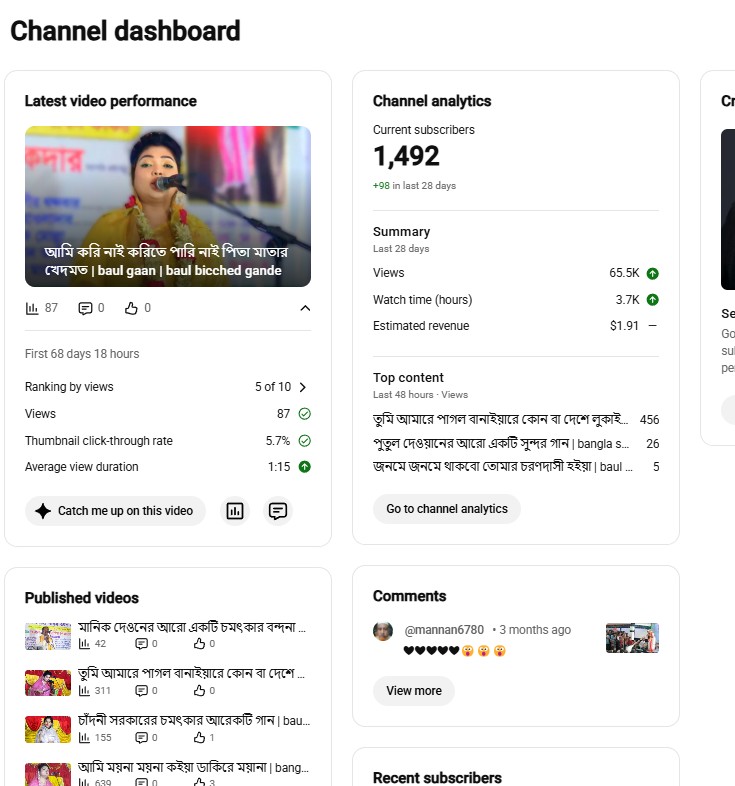
Task: Click the Thumbnail click-through rate label
Action: (x=99, y=441)
